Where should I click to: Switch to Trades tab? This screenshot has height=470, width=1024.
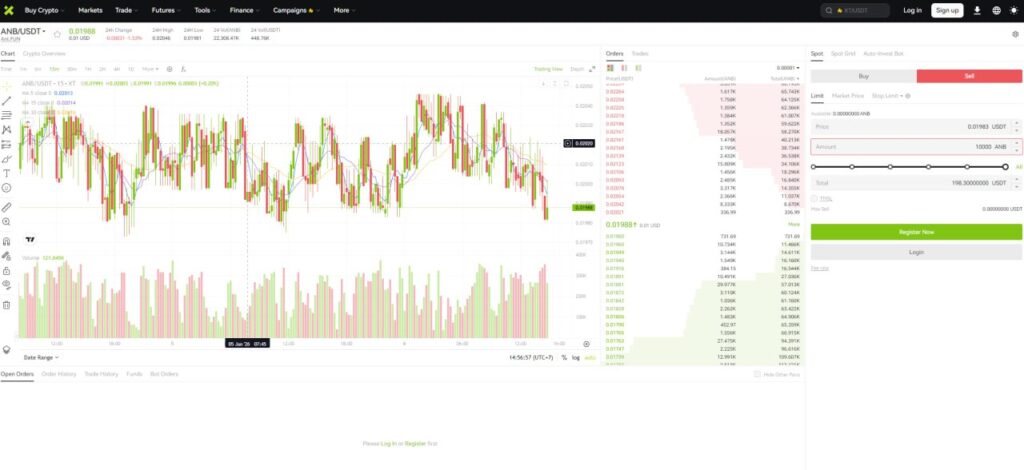tap(640, 54)
